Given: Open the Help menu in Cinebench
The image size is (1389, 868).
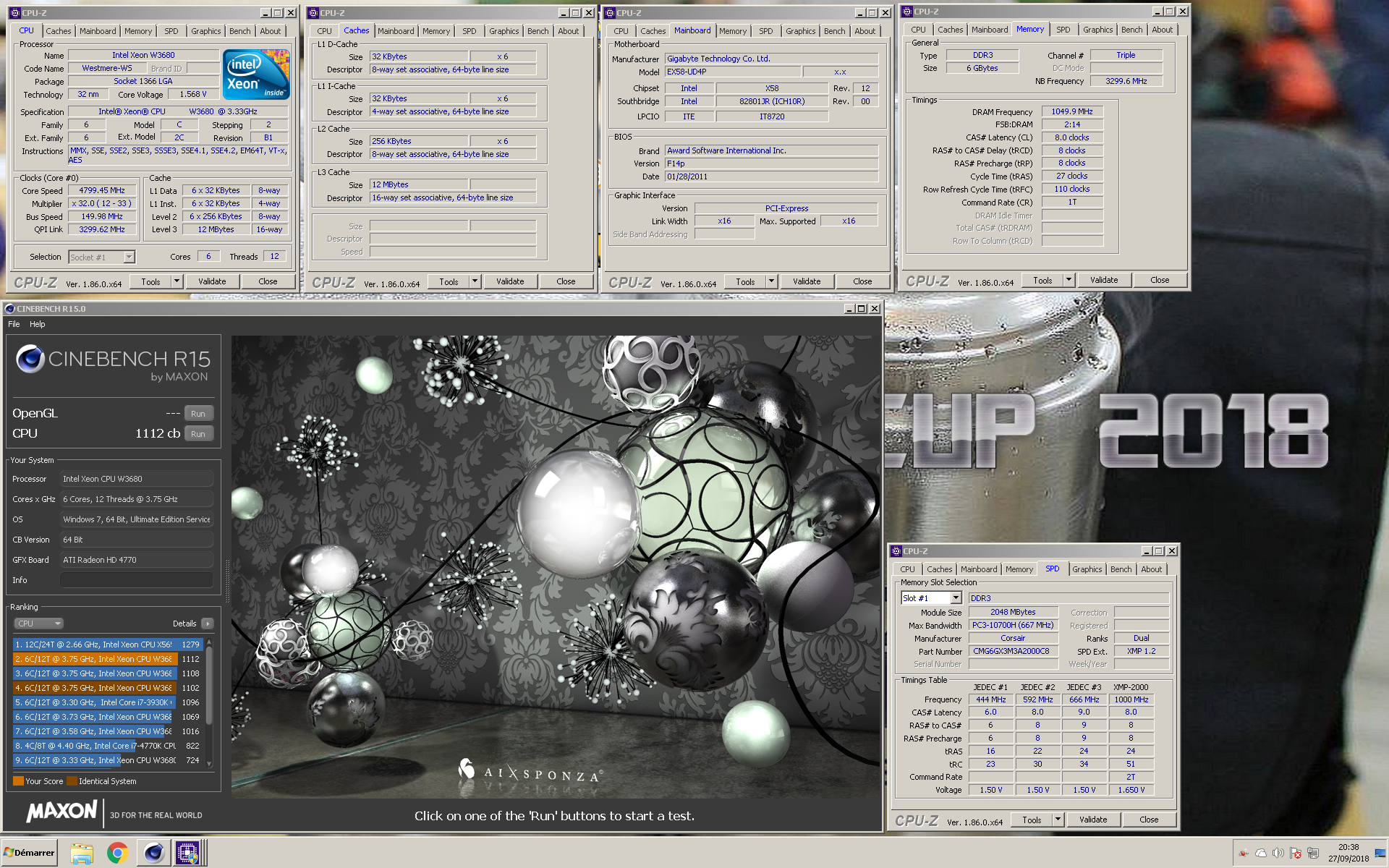Looking at the screenshot, I should coord(38,324).
